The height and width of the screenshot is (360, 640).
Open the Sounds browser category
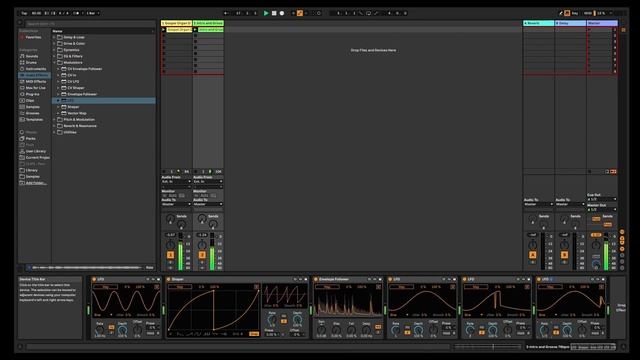(32, 56)
